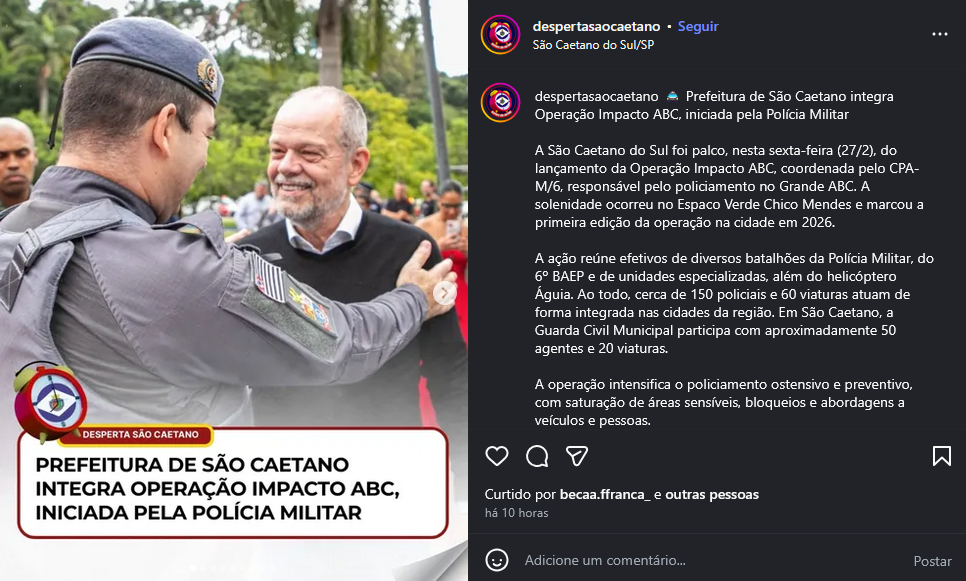Open the emoji picker smiley icon
The height and width of the screenshot is (581, 966).
pyautogui.click(x=497, y=560)
